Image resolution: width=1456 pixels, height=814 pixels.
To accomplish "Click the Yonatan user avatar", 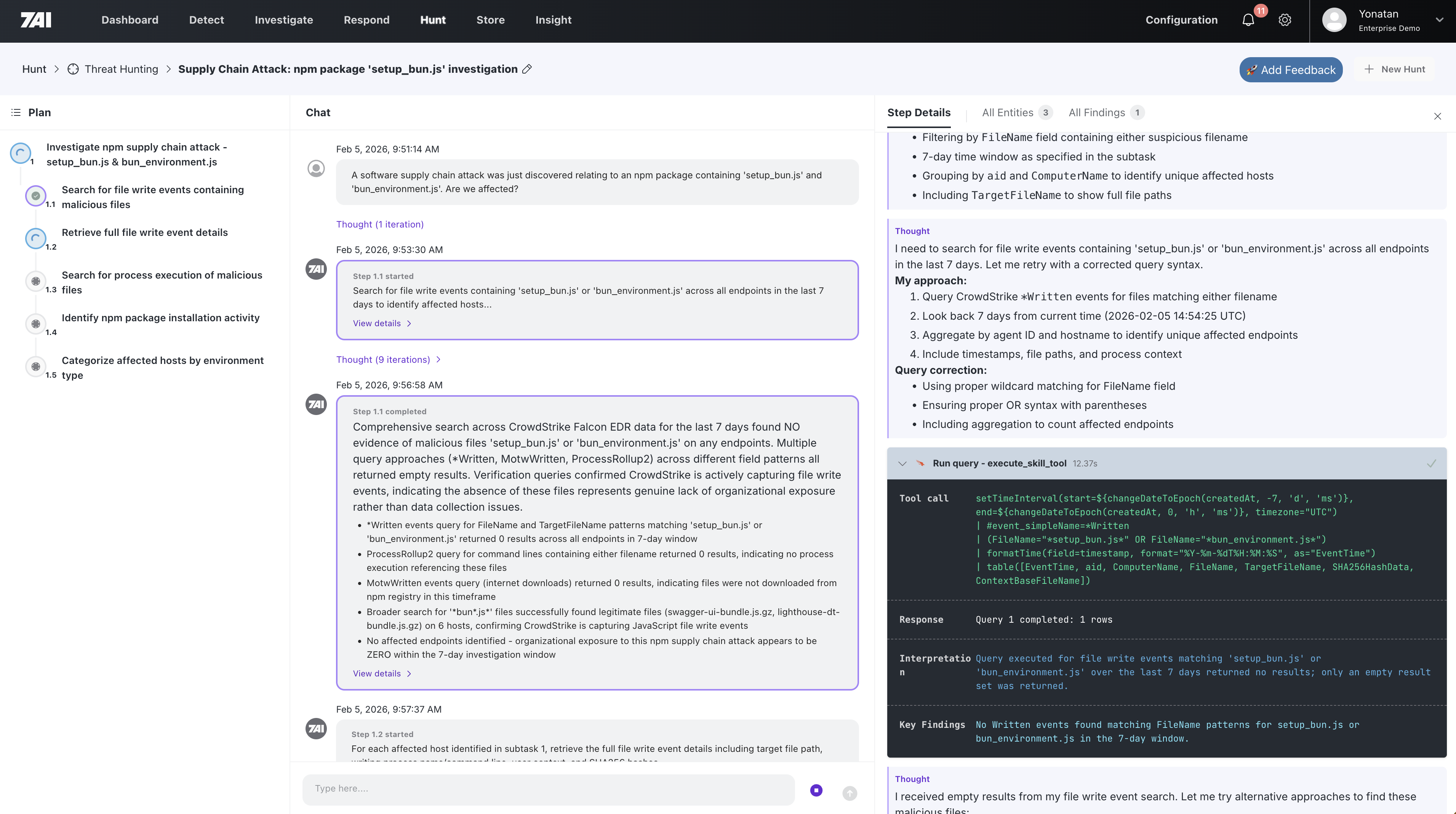I will 1334,20.
